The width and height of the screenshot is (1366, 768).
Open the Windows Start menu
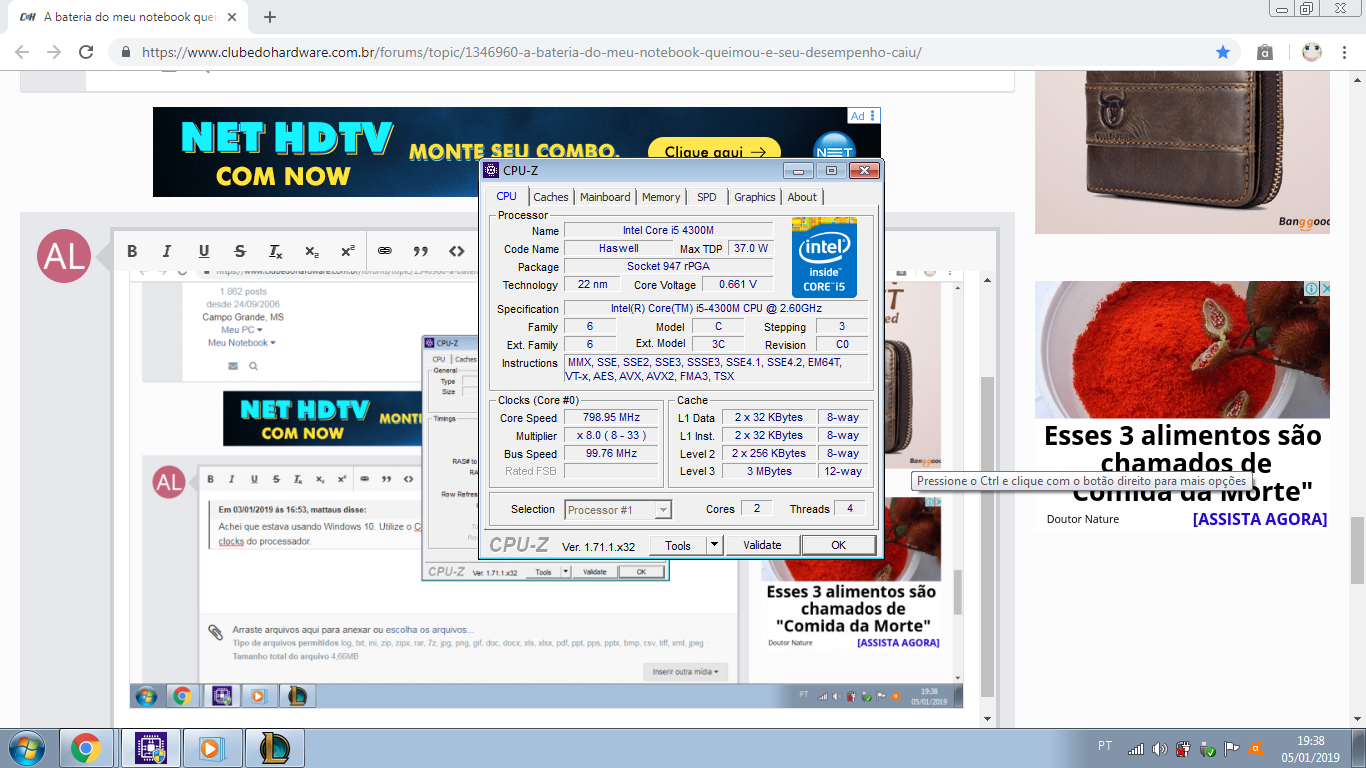(x=25, y=748)
